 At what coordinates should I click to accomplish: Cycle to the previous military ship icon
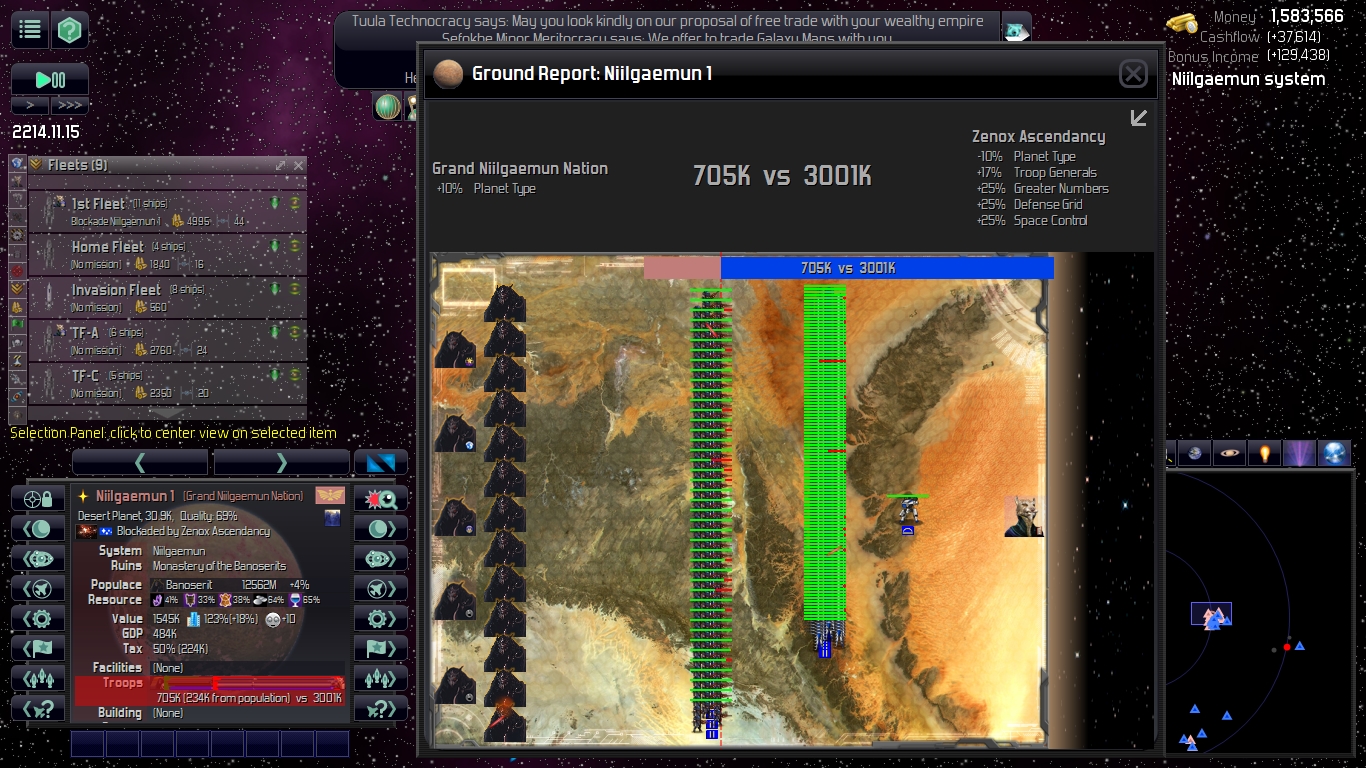[x=38, y=589]
